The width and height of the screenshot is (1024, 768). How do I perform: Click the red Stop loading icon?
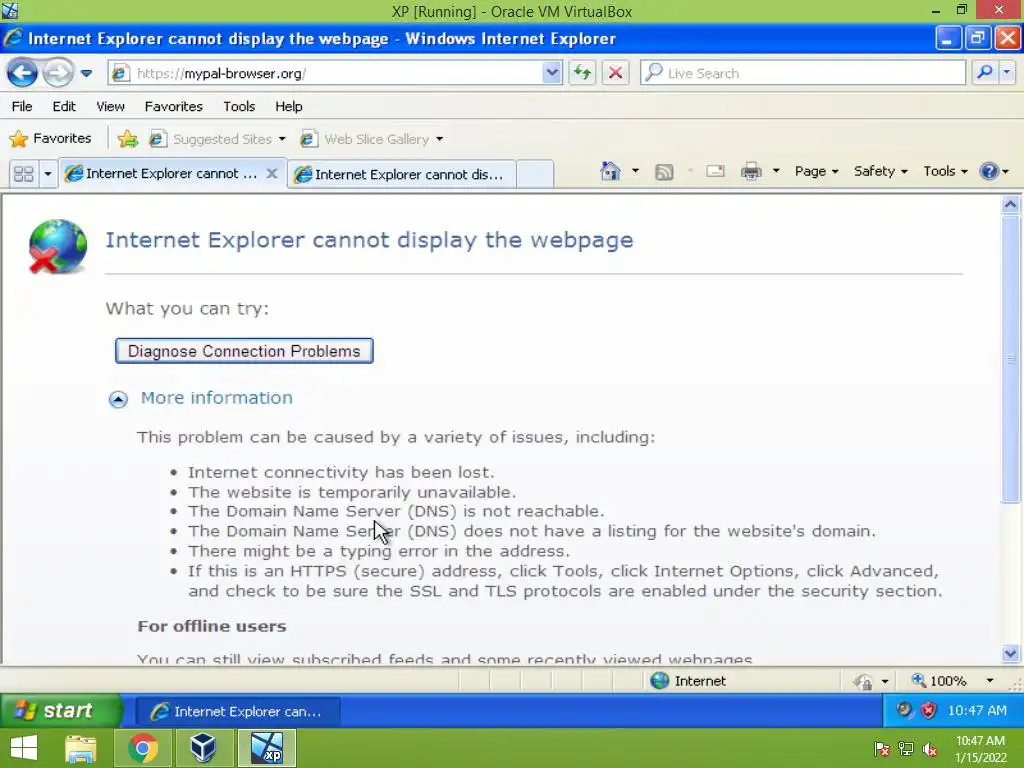tap(615, 72)
